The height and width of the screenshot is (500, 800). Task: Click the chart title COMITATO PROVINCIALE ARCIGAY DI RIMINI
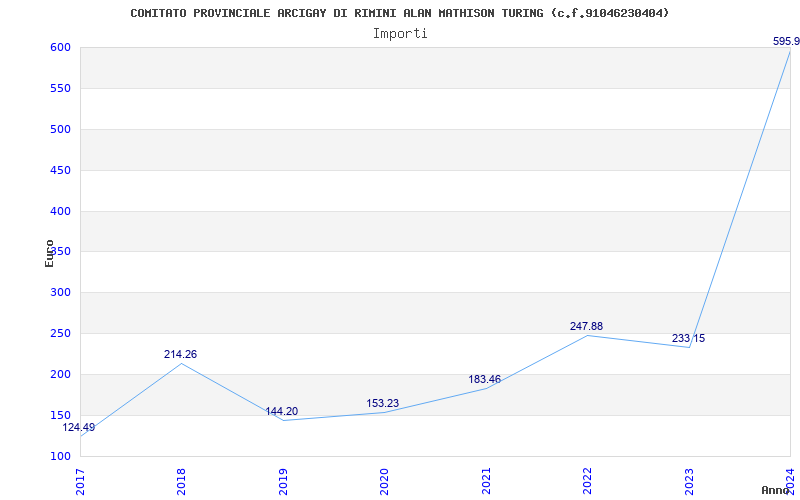[x=399, y=13]
